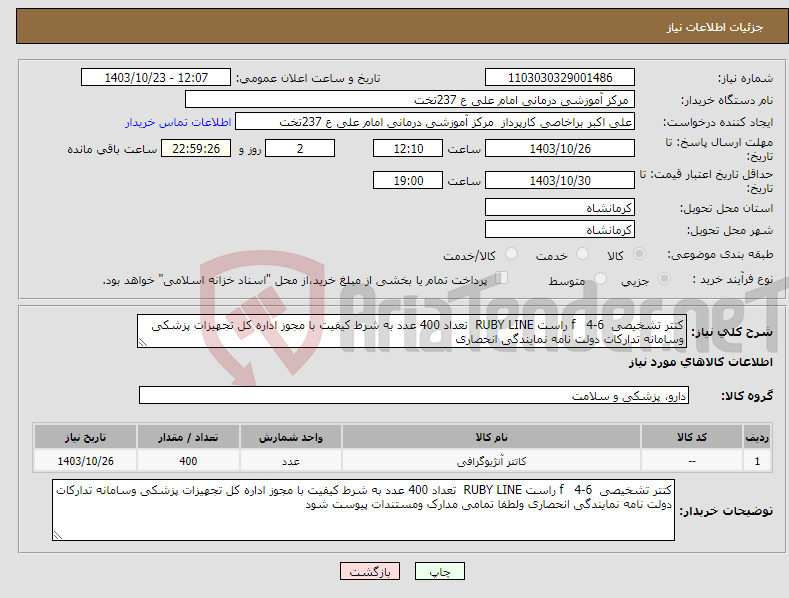Select the کالا/خدمت radio button

(511, 254)
